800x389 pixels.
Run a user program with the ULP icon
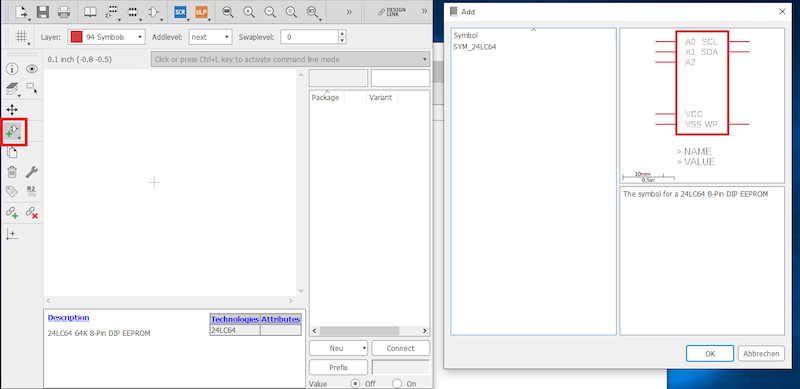coord(201,12)
